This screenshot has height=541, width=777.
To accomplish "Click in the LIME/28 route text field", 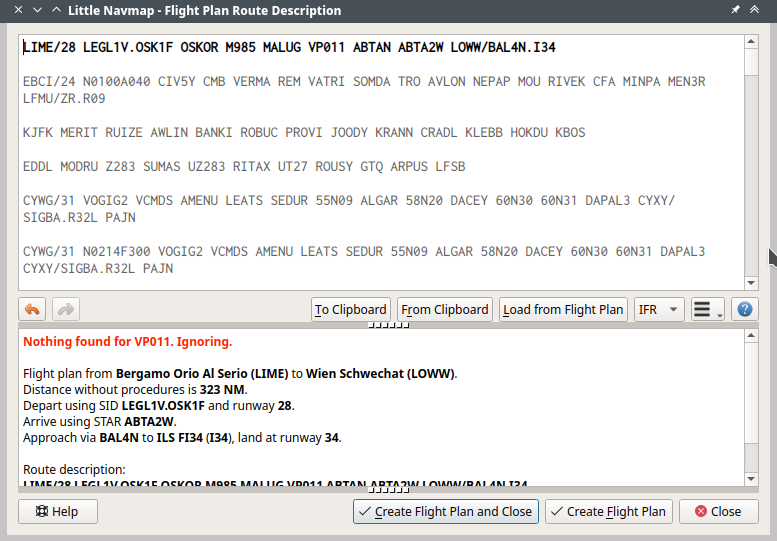I will click(289, 48).
